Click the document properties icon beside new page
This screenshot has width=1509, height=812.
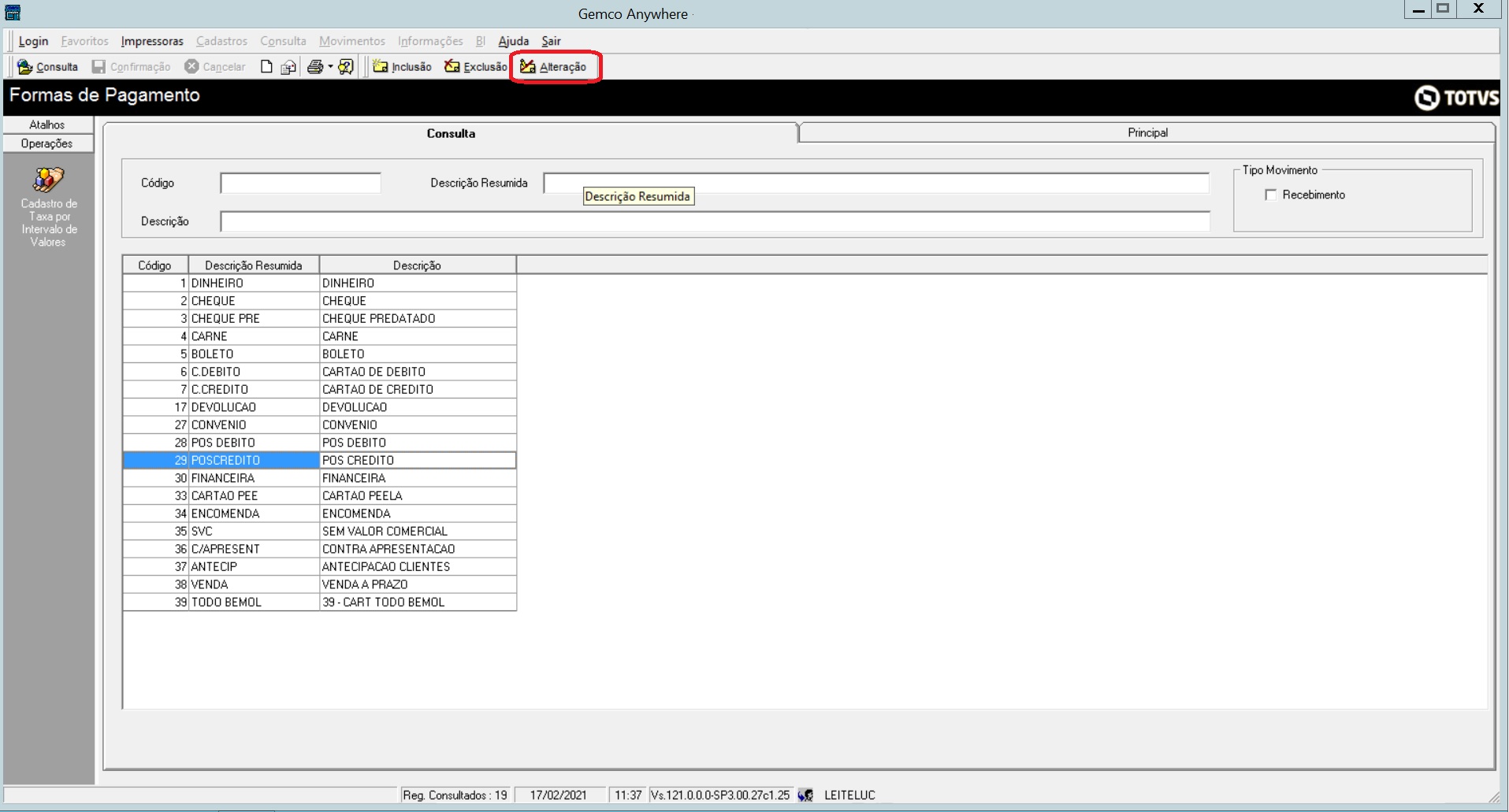click(x=288, y=67)
